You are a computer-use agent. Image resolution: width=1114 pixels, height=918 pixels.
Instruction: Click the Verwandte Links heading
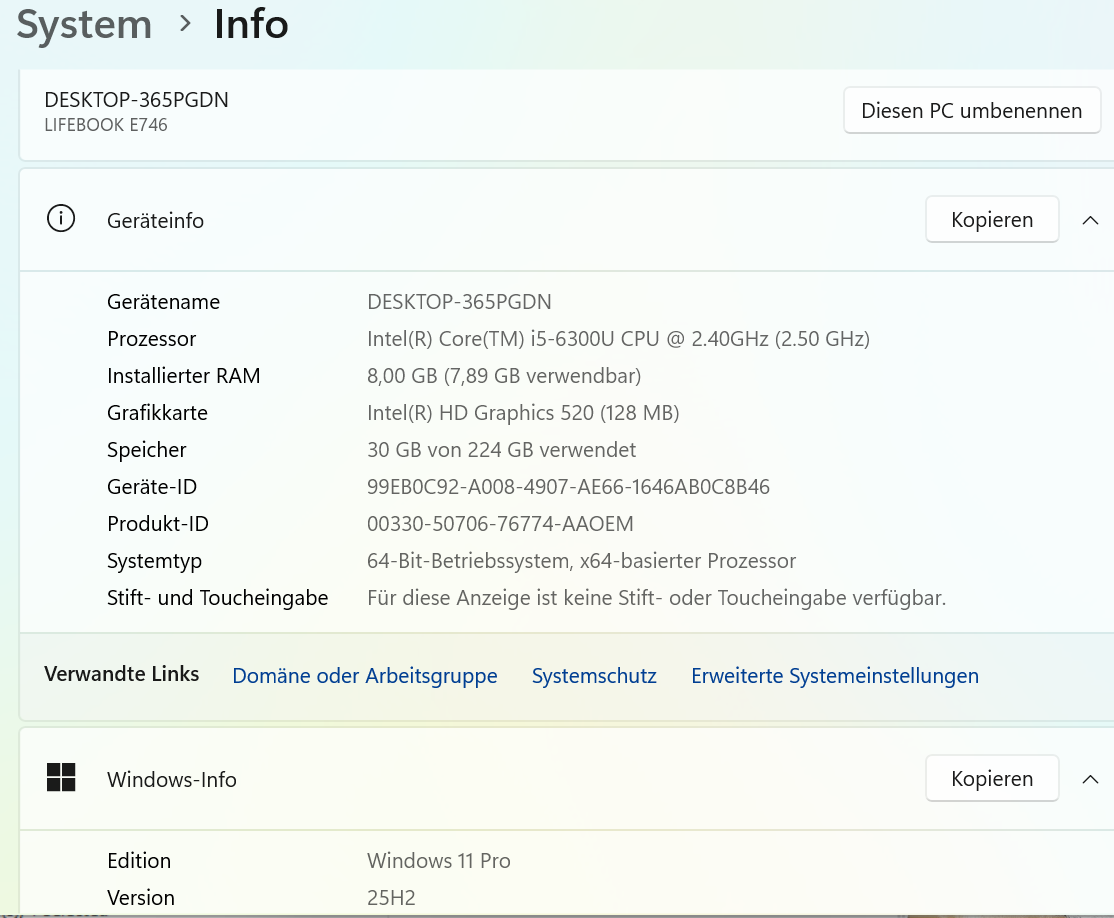(121, 674)
